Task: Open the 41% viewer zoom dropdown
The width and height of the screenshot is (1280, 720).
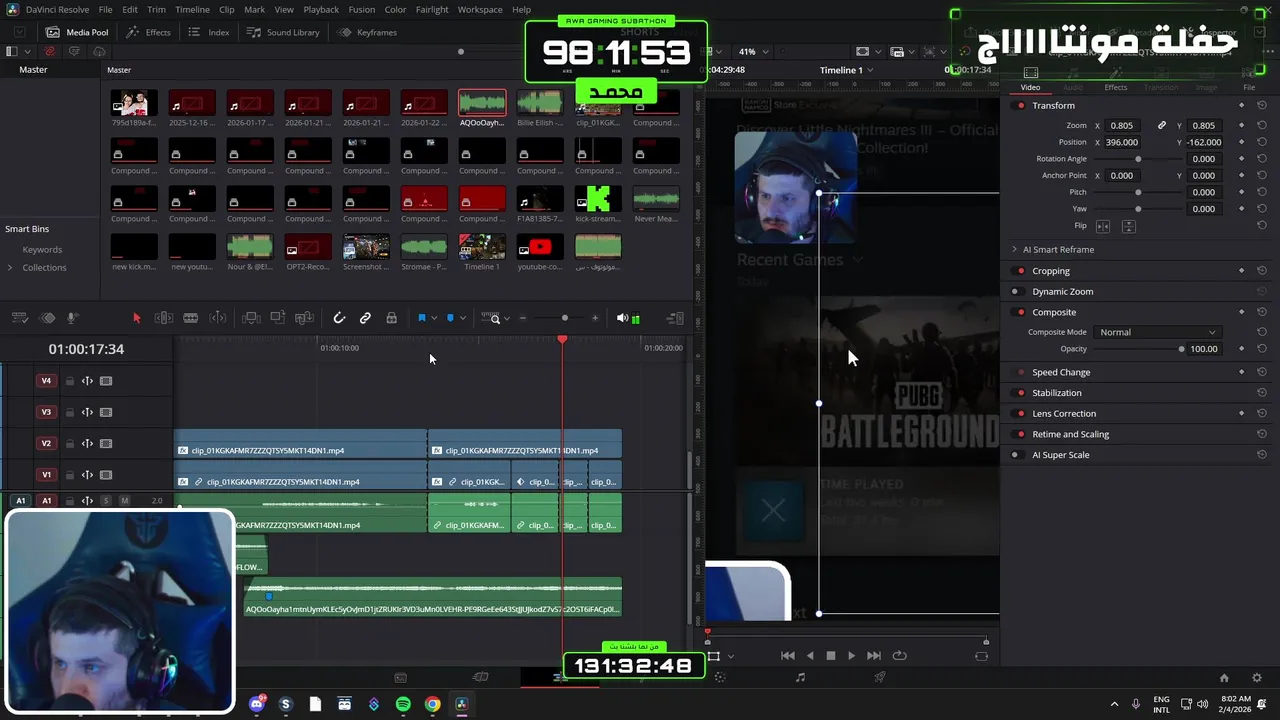Action: tap(754, 51)
